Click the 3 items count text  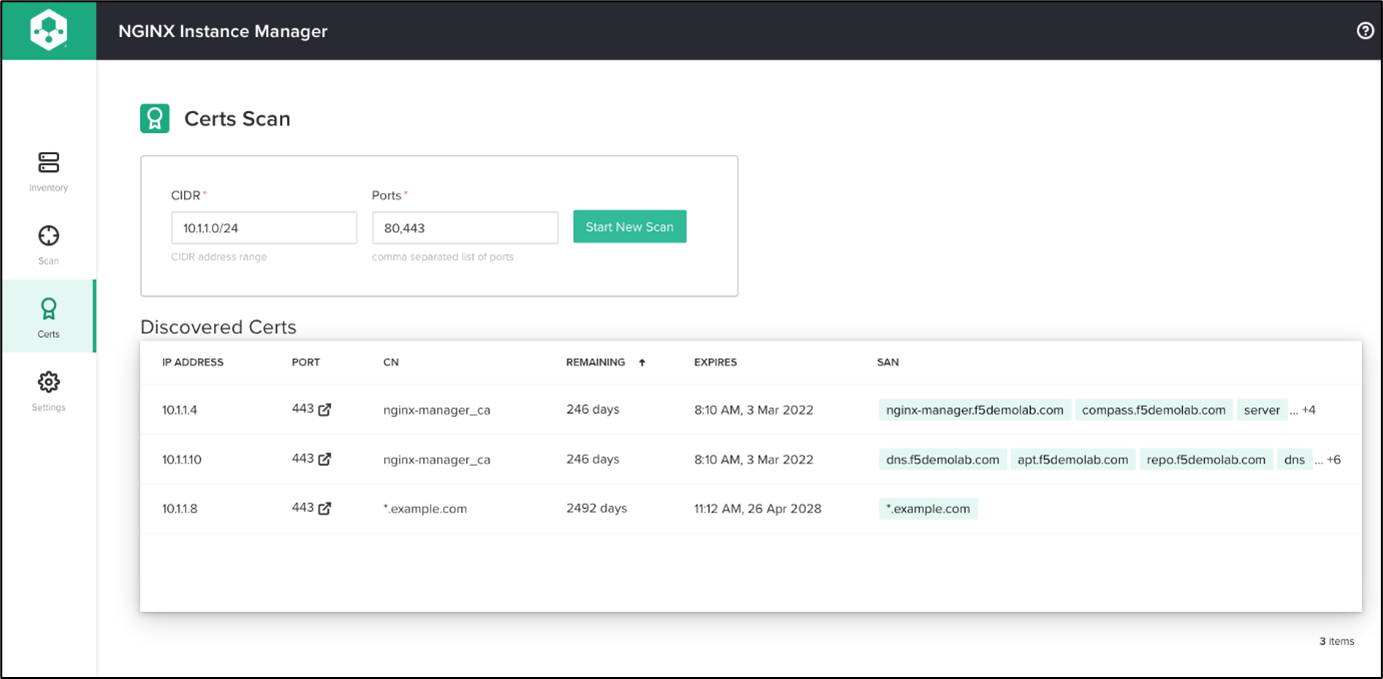[x=1337, y=641]
